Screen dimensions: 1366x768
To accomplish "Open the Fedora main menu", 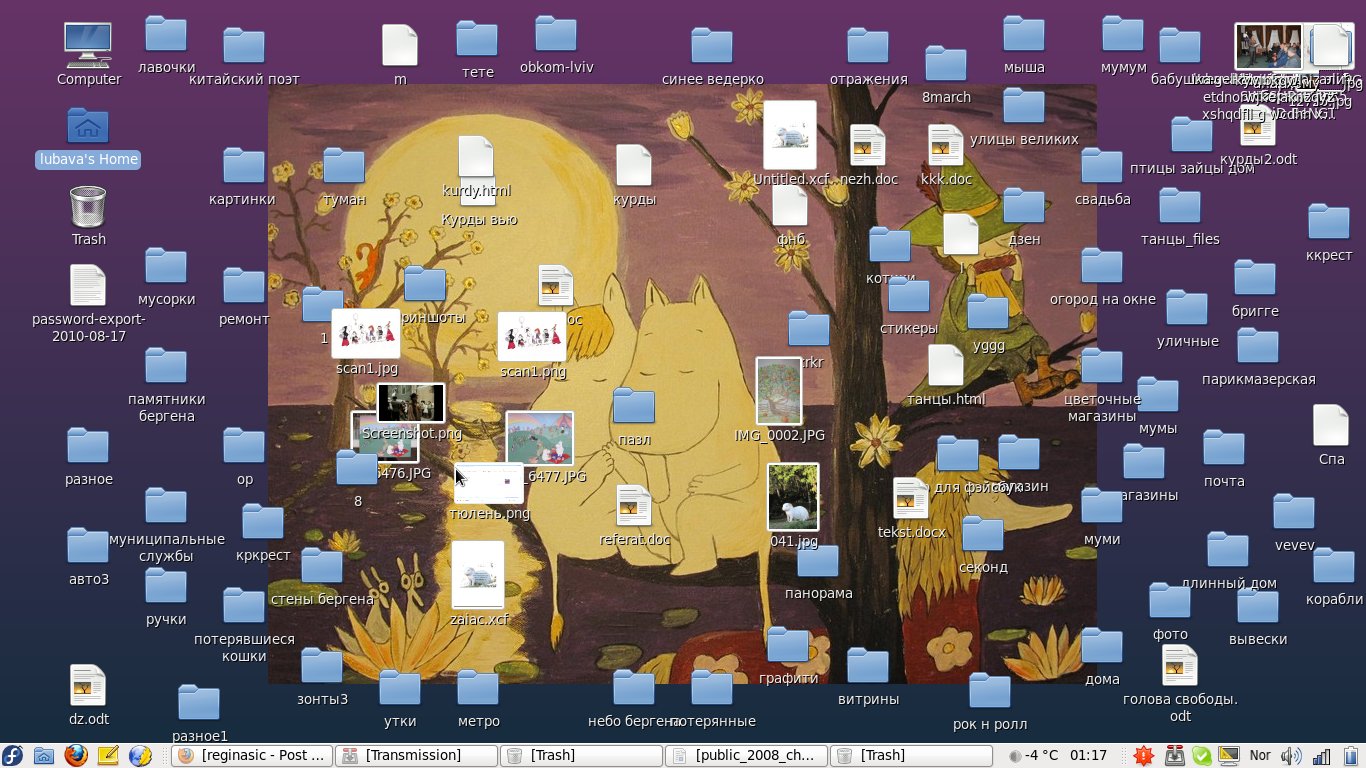I will pyautogui.click(x=12, y=755).
